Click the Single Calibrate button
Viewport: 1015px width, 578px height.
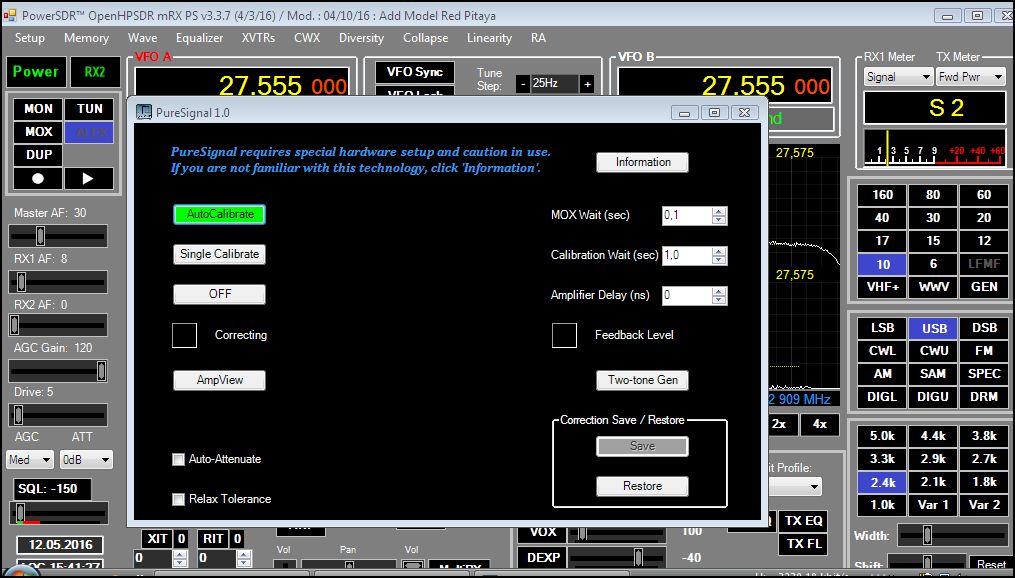pos(219,254)
